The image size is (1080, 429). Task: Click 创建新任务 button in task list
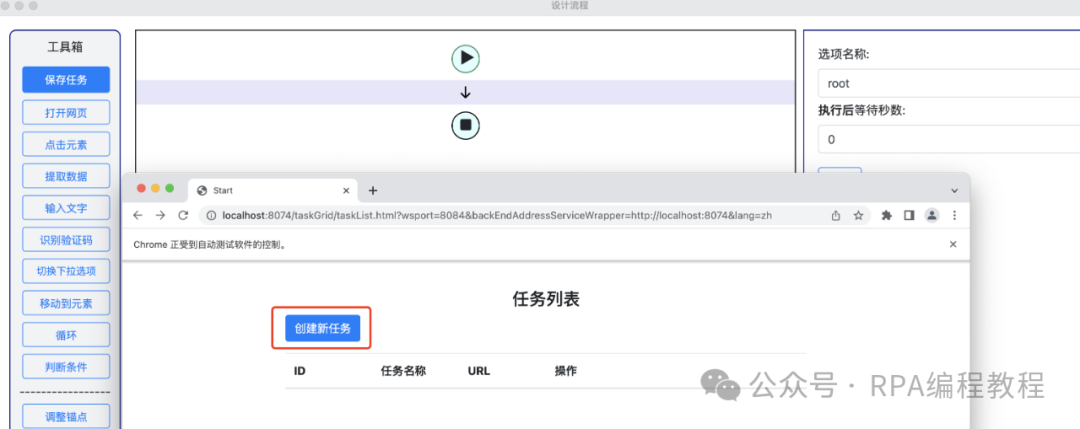point(322,328)
